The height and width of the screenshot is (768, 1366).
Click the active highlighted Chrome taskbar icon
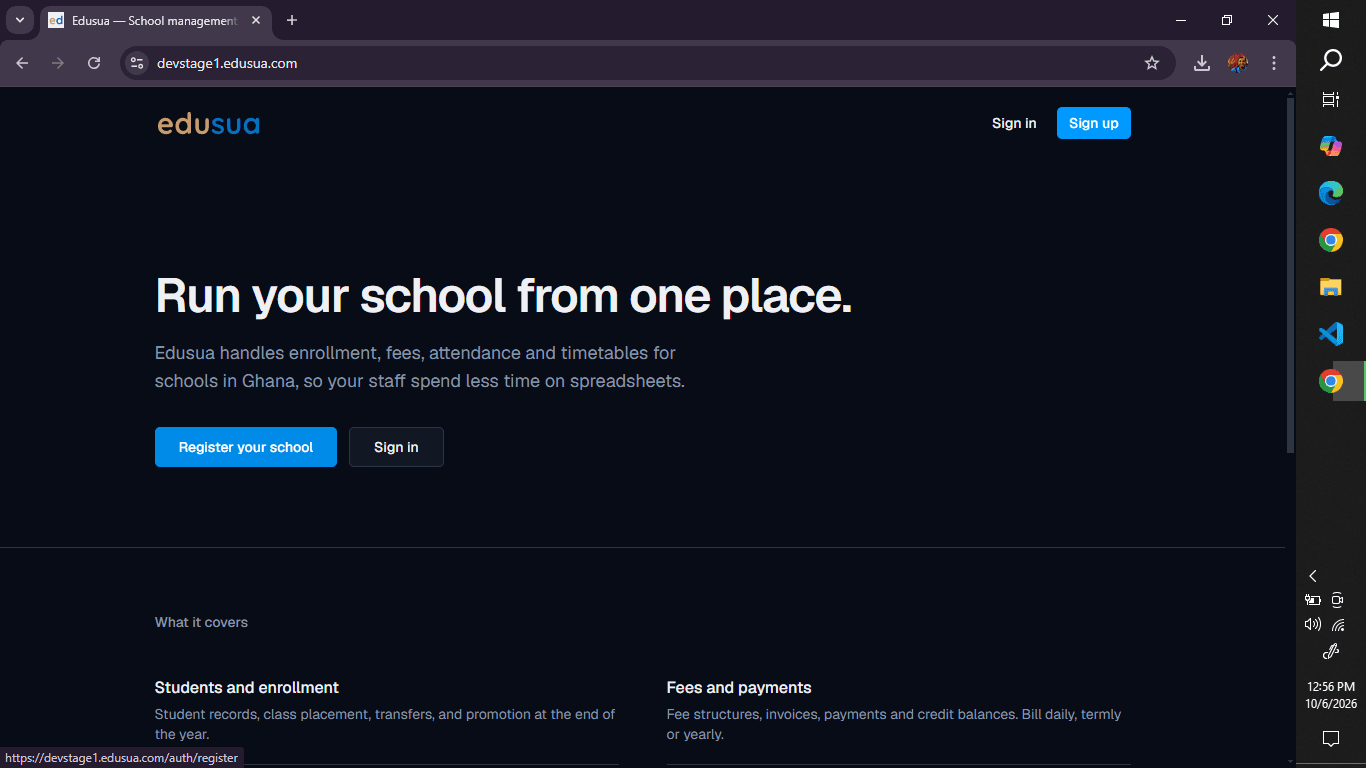click(1331, 381)
